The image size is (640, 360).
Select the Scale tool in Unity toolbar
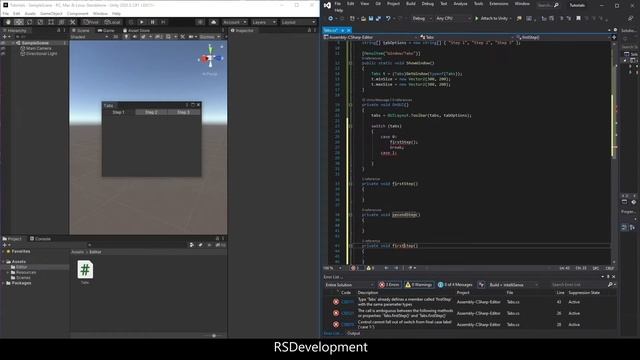click(40, 22)
